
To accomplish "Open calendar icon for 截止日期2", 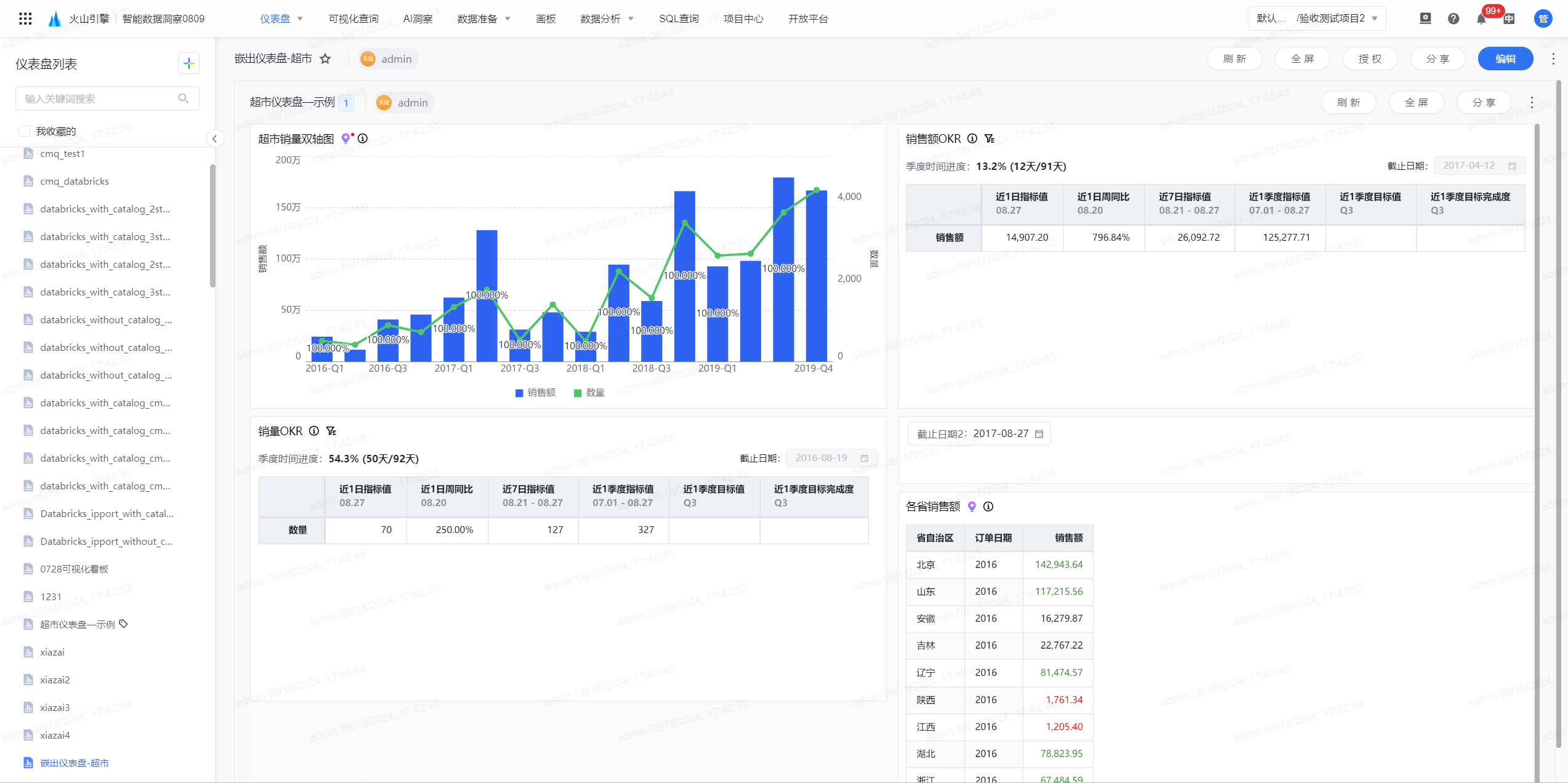I will pyautogui.click(x=1039, y=434).
